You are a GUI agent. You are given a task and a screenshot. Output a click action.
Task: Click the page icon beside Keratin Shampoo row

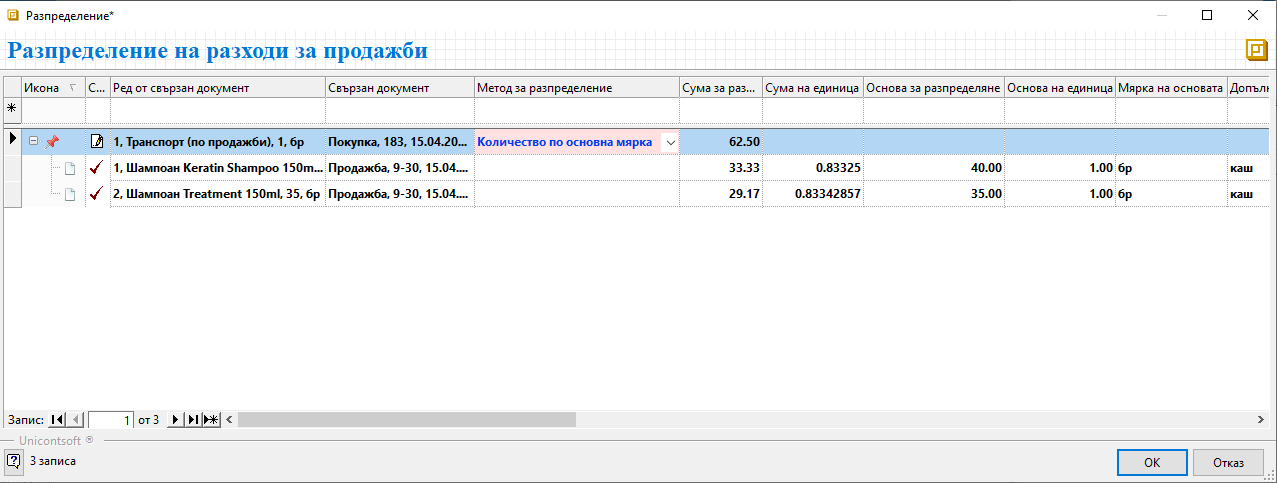pos(70,168)
